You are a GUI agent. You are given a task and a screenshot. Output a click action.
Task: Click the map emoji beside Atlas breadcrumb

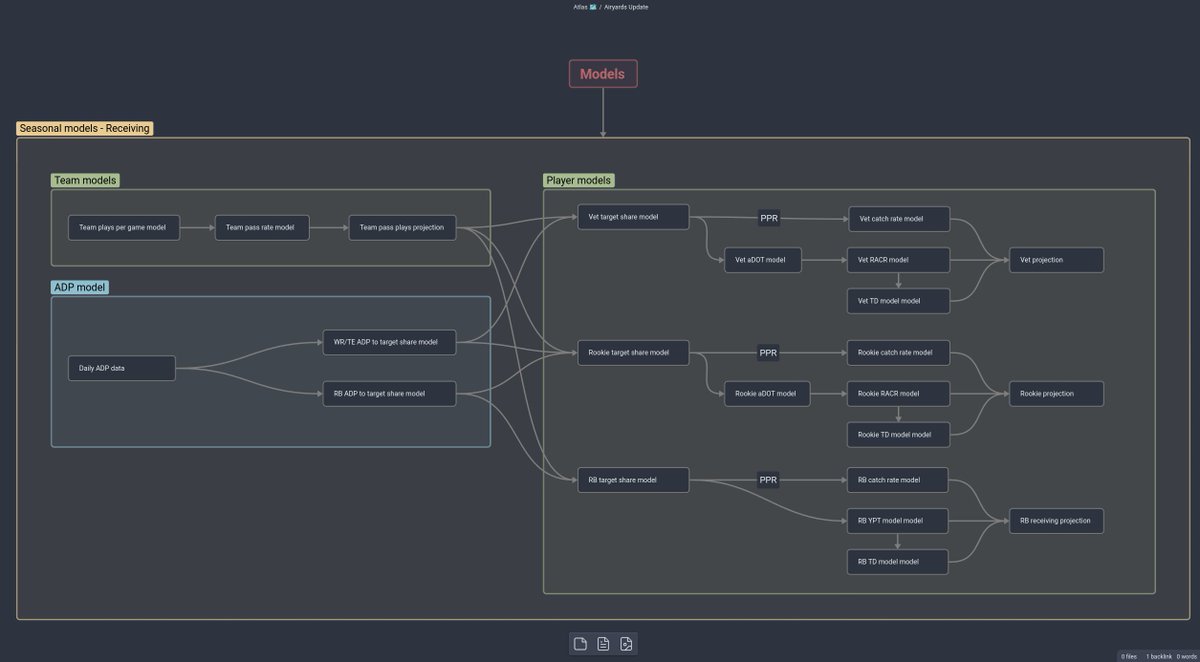tap(593, 7)
